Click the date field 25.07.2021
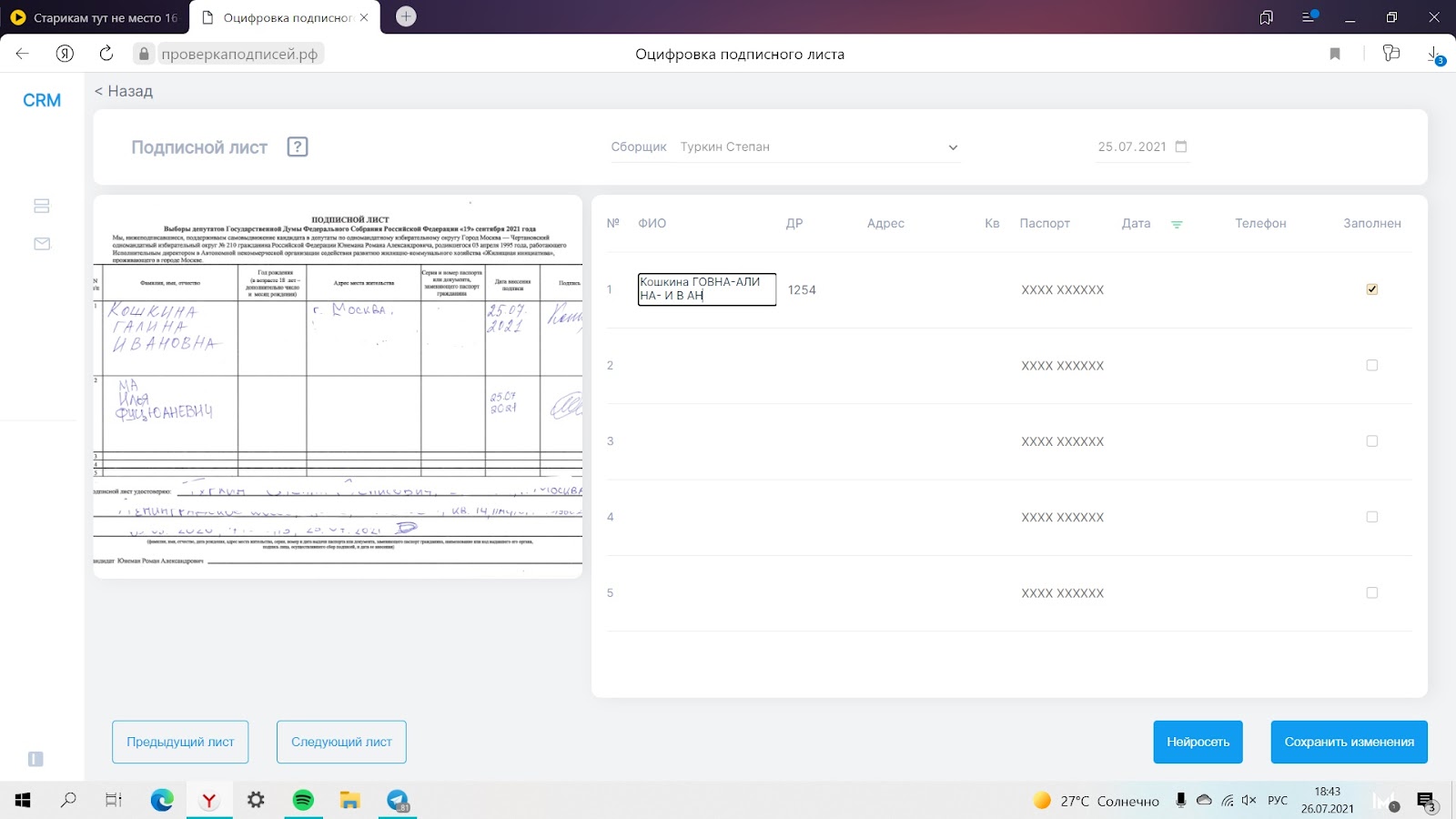The width and height of the screenshot is (1456, 819). click(1142, 147)
